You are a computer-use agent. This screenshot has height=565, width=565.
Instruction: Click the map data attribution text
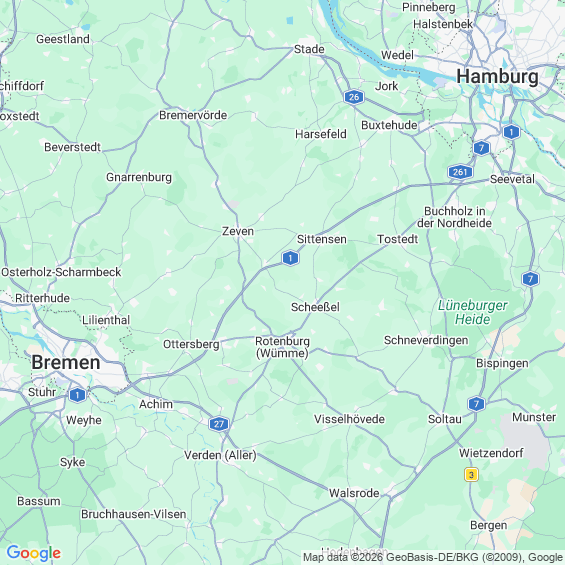433,557
